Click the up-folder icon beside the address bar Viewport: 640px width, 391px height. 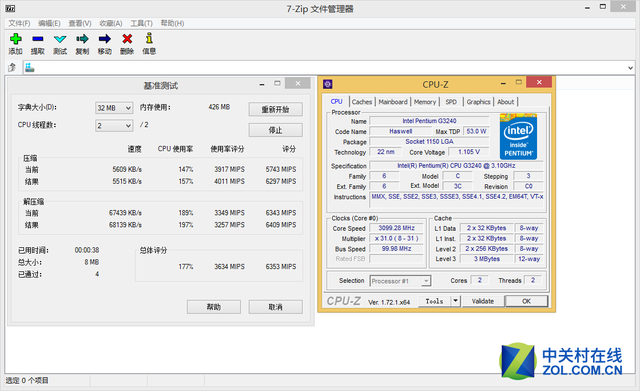tap(12, 67)
